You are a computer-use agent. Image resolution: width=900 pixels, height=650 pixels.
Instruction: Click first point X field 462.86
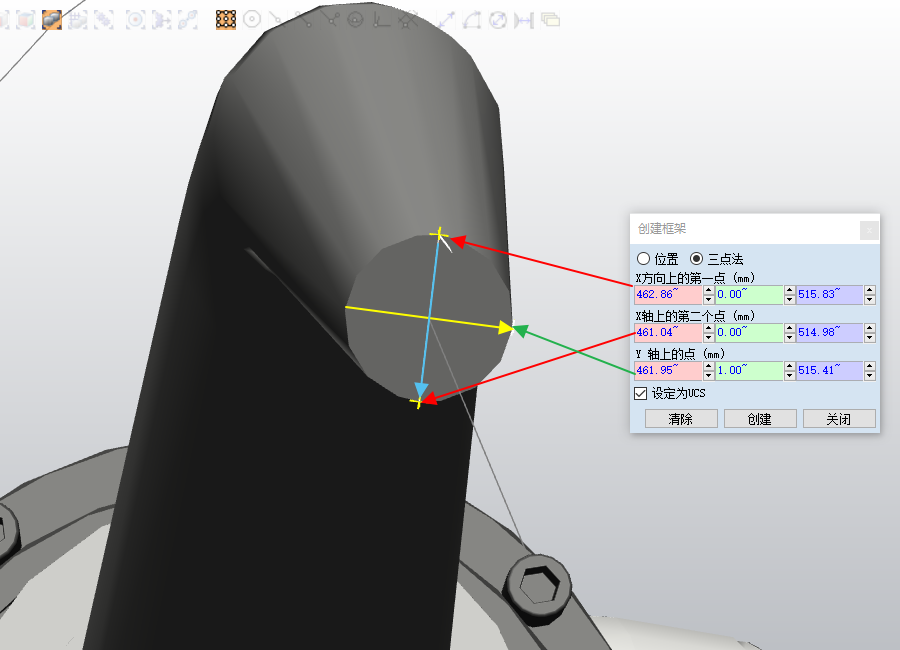point(668,295)
